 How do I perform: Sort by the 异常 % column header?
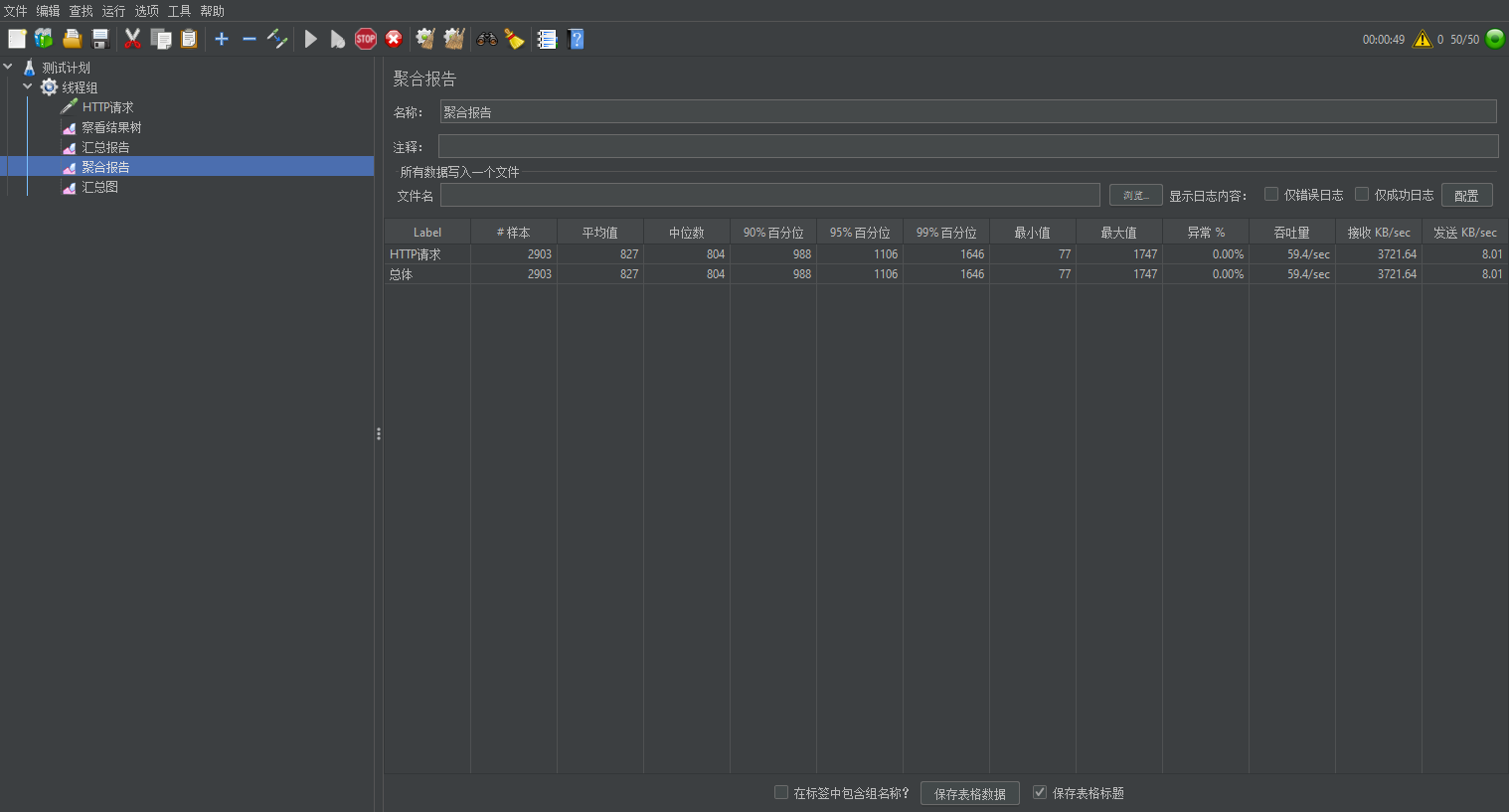point(1206,232)
